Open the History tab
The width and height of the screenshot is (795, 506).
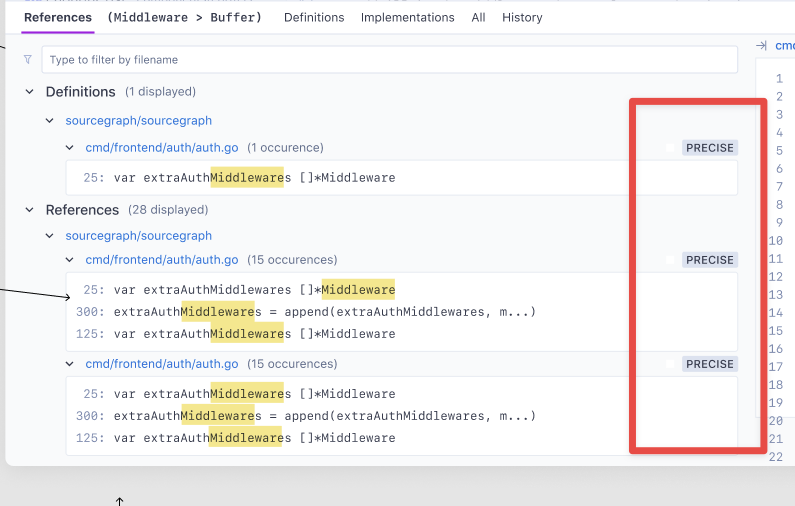coord(522,17)
